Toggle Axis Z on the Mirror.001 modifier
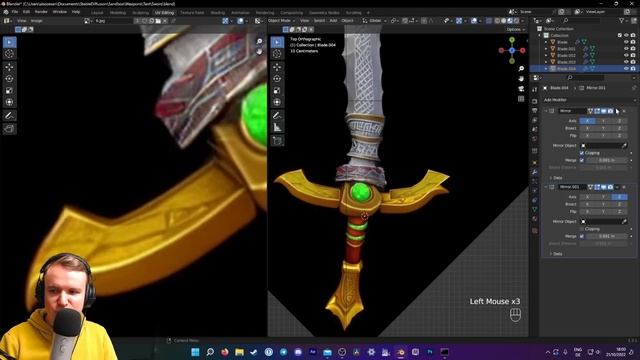This screenshot has height=360, width=640. pos(619,197)
